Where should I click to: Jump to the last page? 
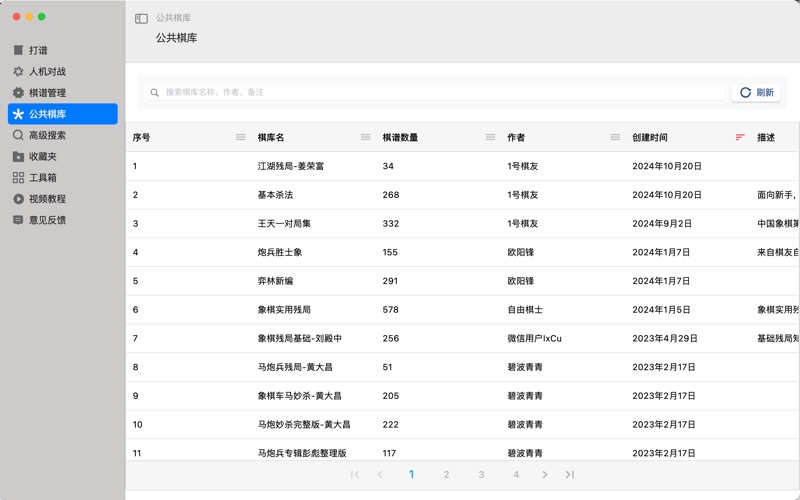(x=569, y=475)
